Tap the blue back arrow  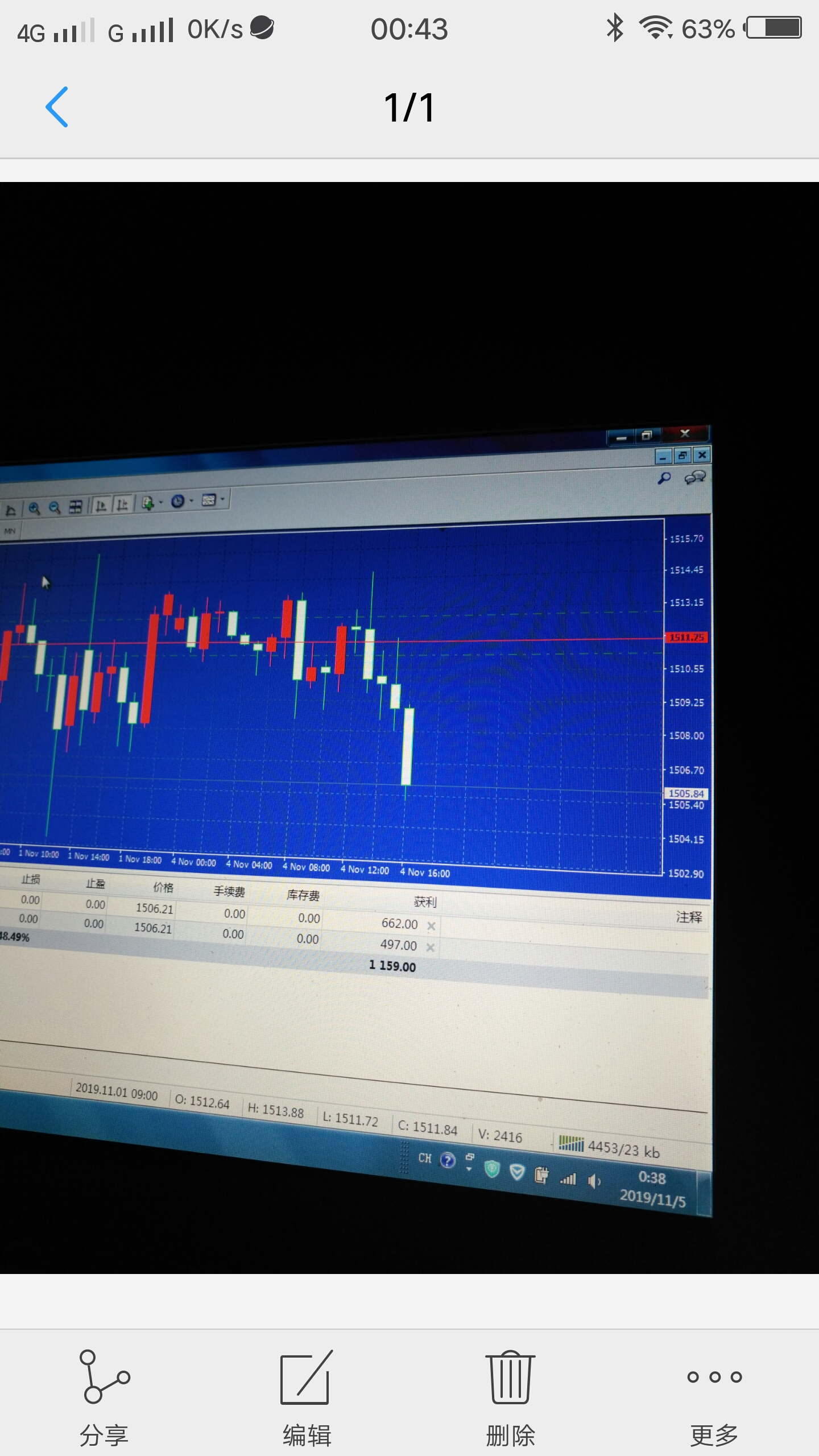57,107
